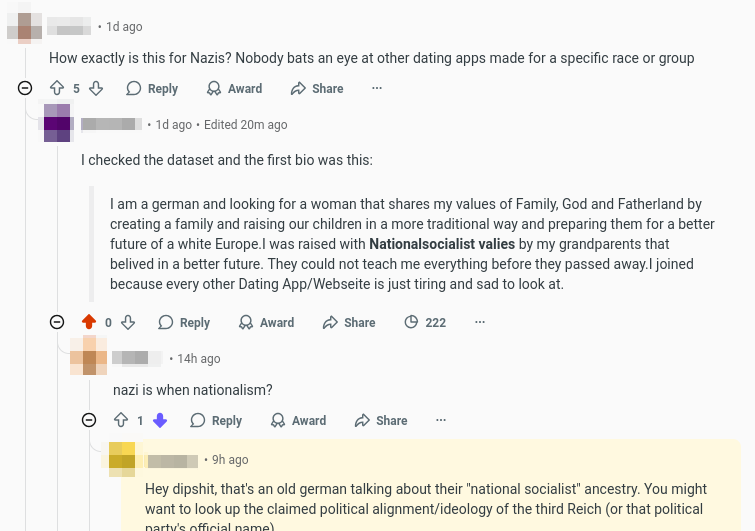Toggle downvote on 'nazi is when nationalism?' comment
The height and width of the screenshot is (531, 755).
(160, 421)
